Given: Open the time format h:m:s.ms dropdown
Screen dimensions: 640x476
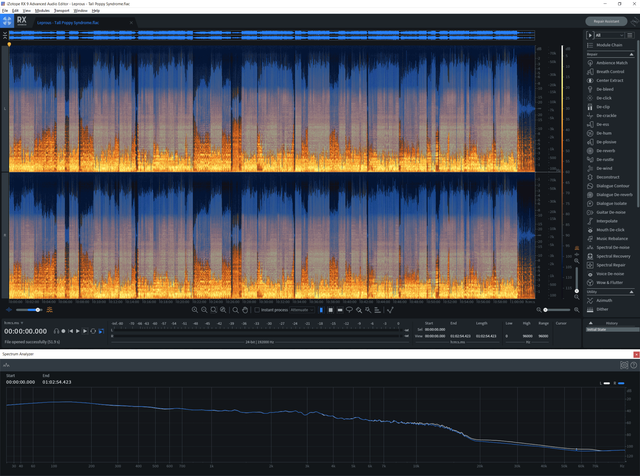Looking at the screenshot, I should 14,323.
